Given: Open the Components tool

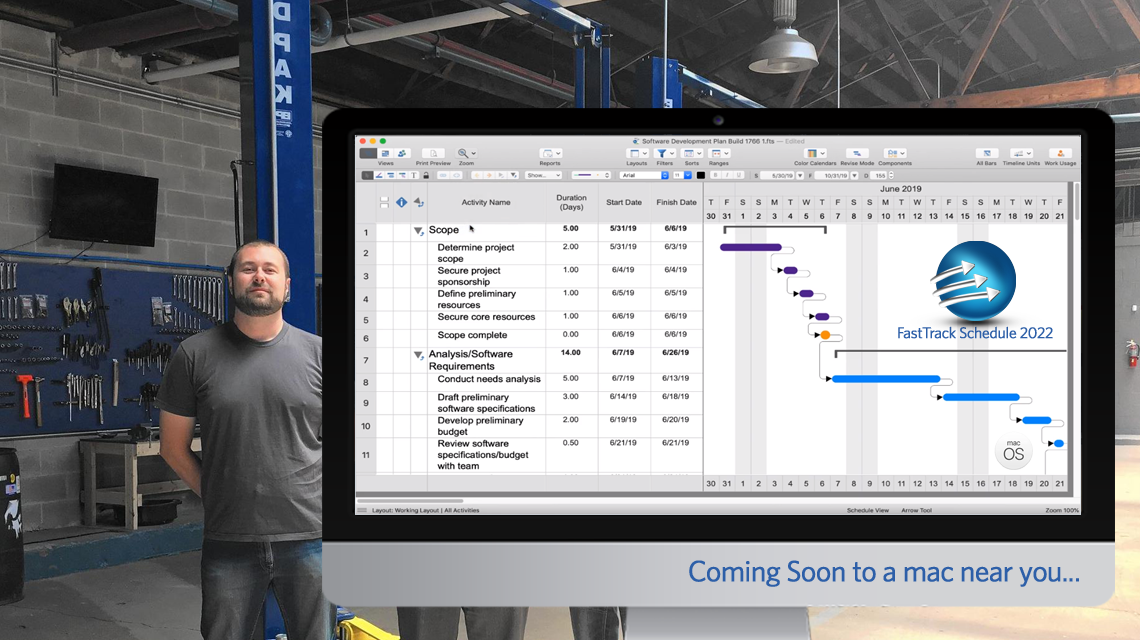Looking at the screenshot, I should pyautogui.click(x=892, y=152).
